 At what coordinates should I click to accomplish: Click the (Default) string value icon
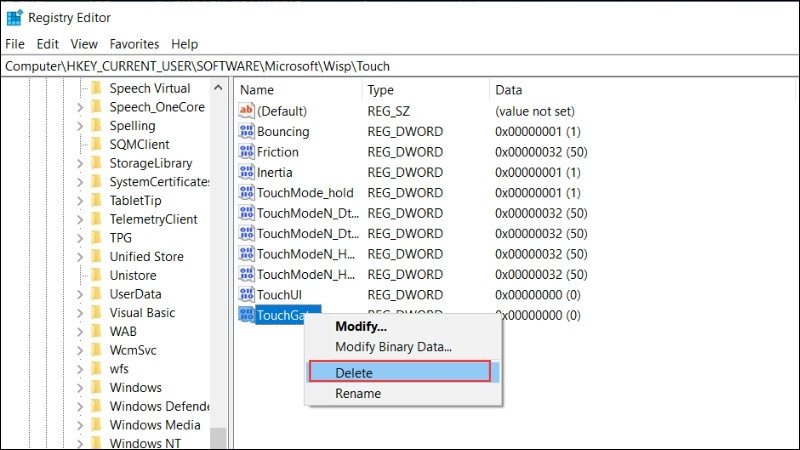click(247, 111)
